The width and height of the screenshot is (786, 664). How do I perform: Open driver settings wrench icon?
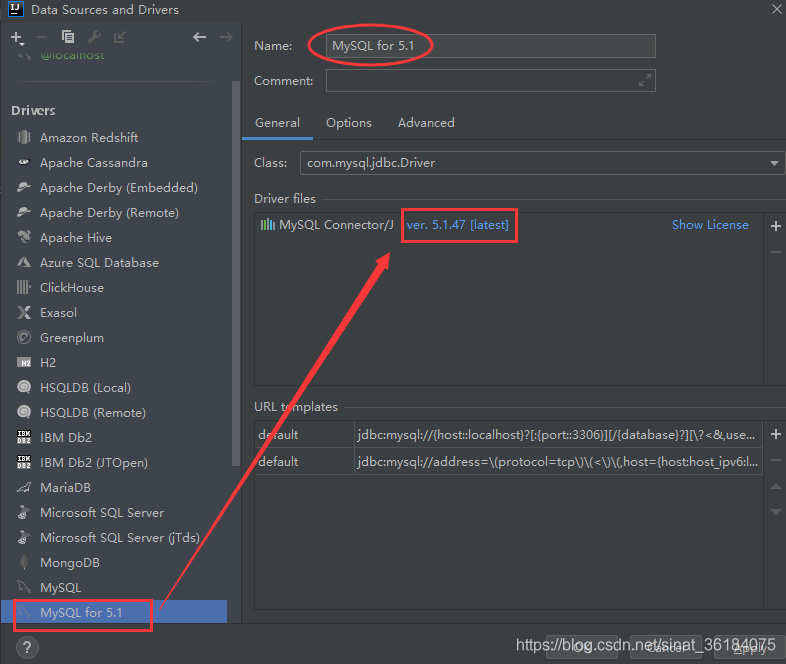(94, 37)
